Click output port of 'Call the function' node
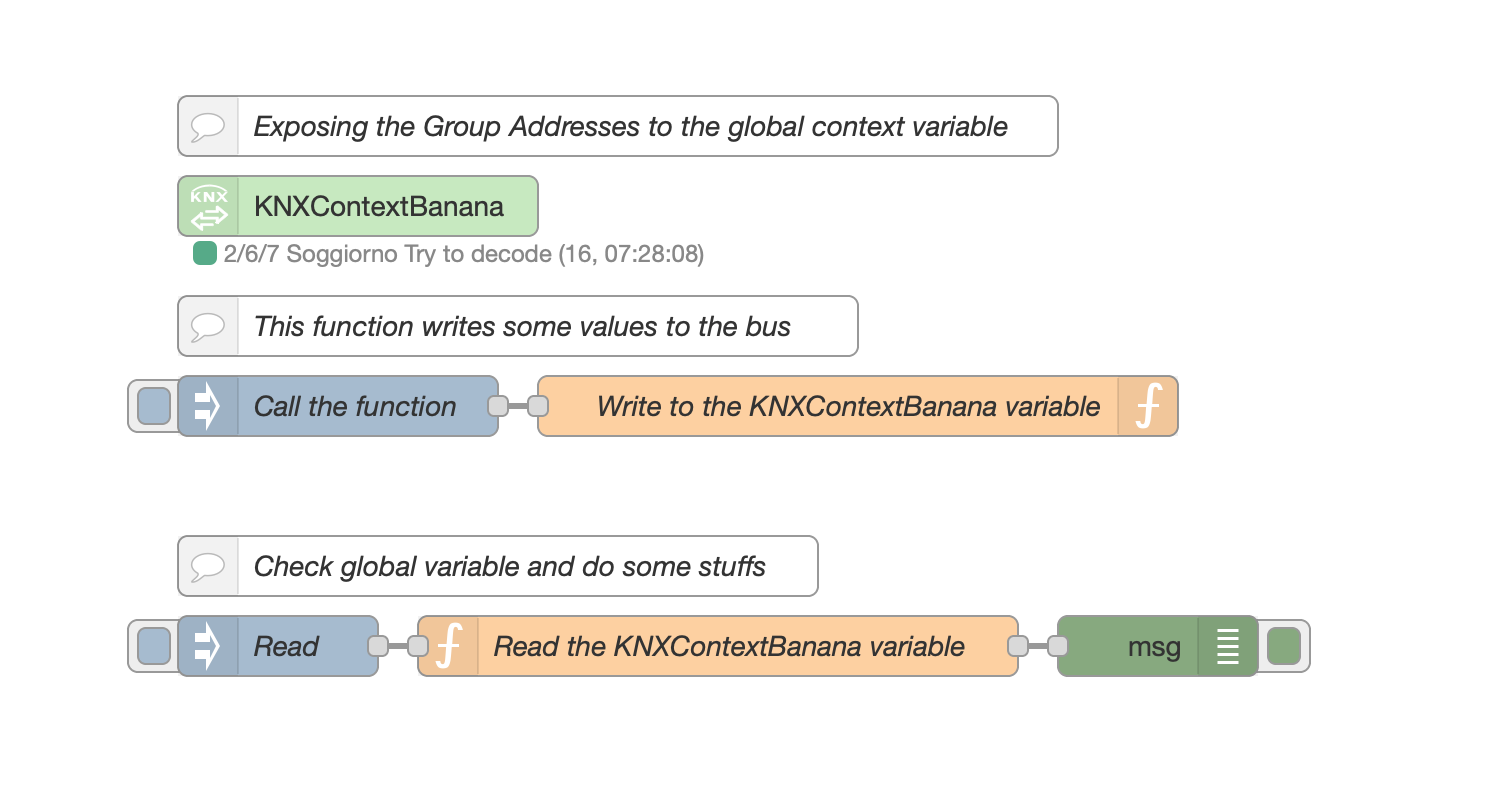Screen dimensions: 1504x806 click(497, 406)
